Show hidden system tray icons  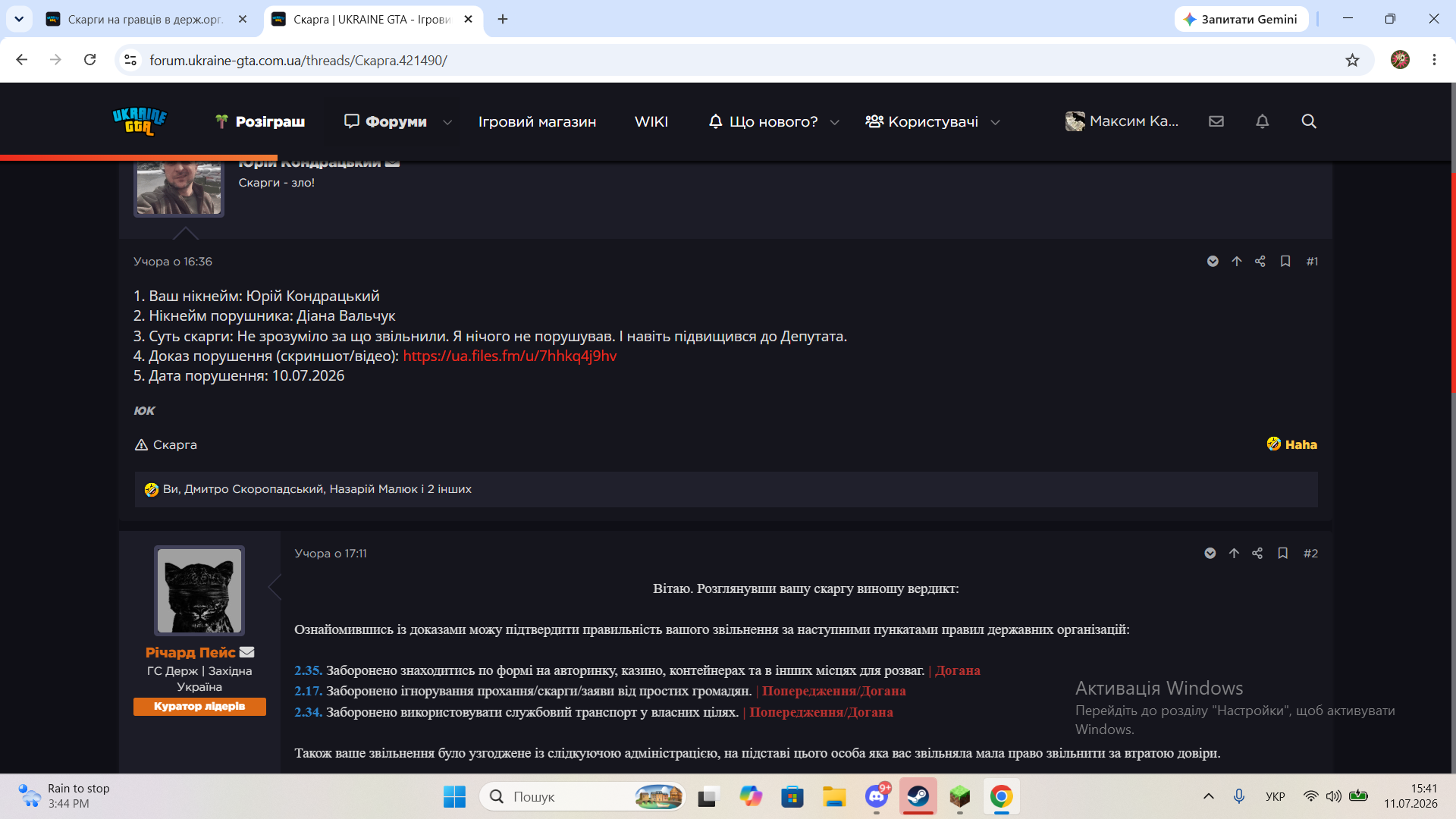[1209, 796]
